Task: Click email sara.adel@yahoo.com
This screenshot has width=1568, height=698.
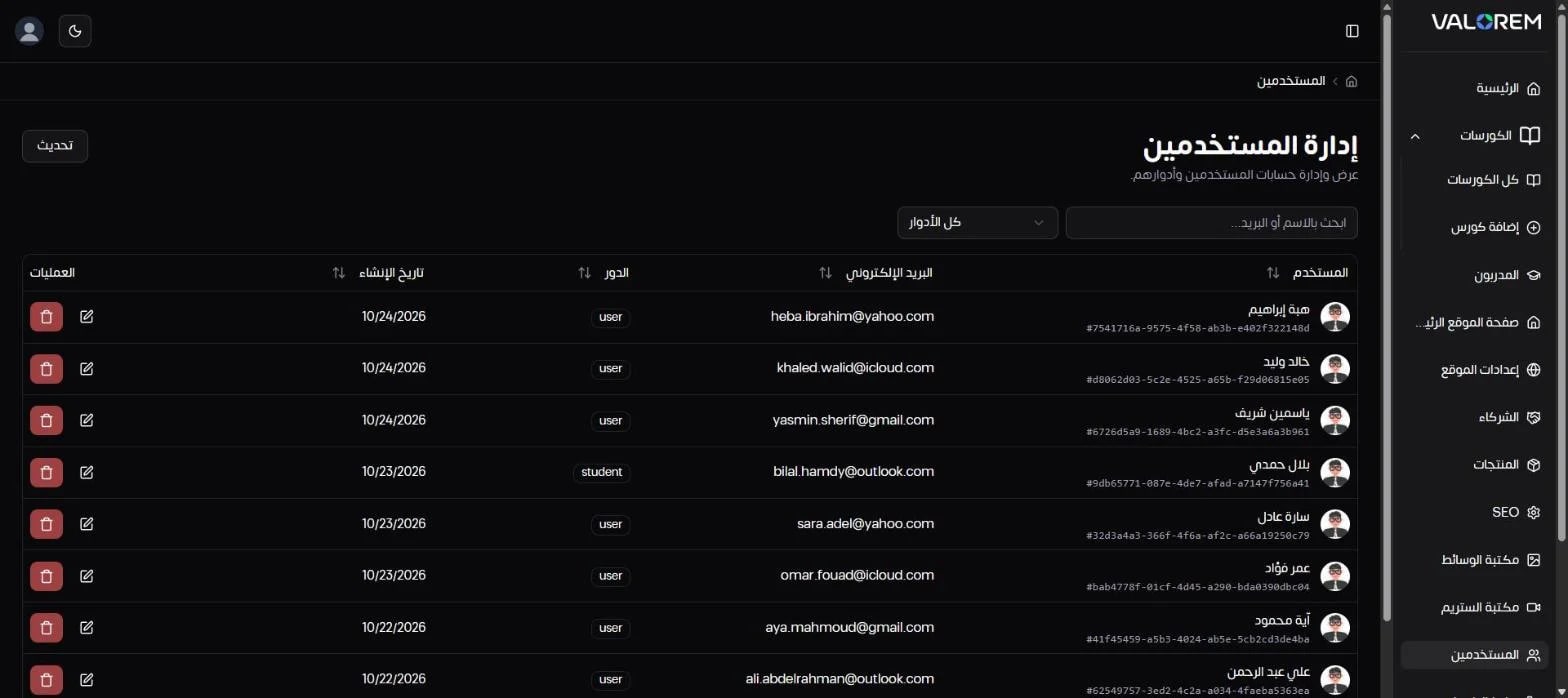Action: pos(865,524)
